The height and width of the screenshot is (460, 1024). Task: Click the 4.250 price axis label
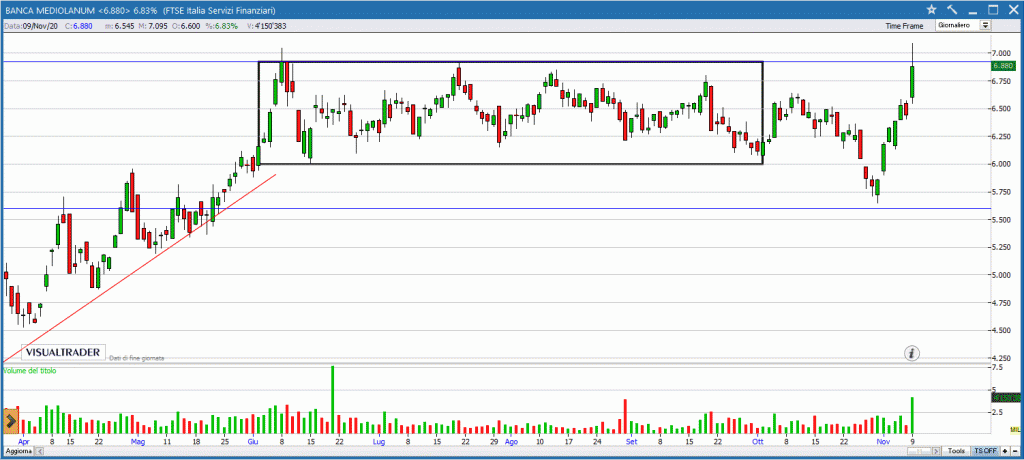[1002, 358]
